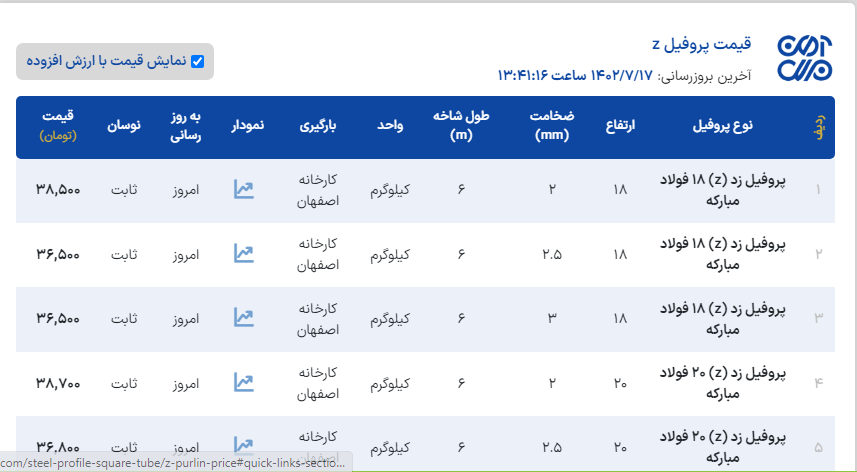Open first row پروفیل زد 18 product link
Image resolution: width=857 pixels, height=472 pixels.
(725, 189)
